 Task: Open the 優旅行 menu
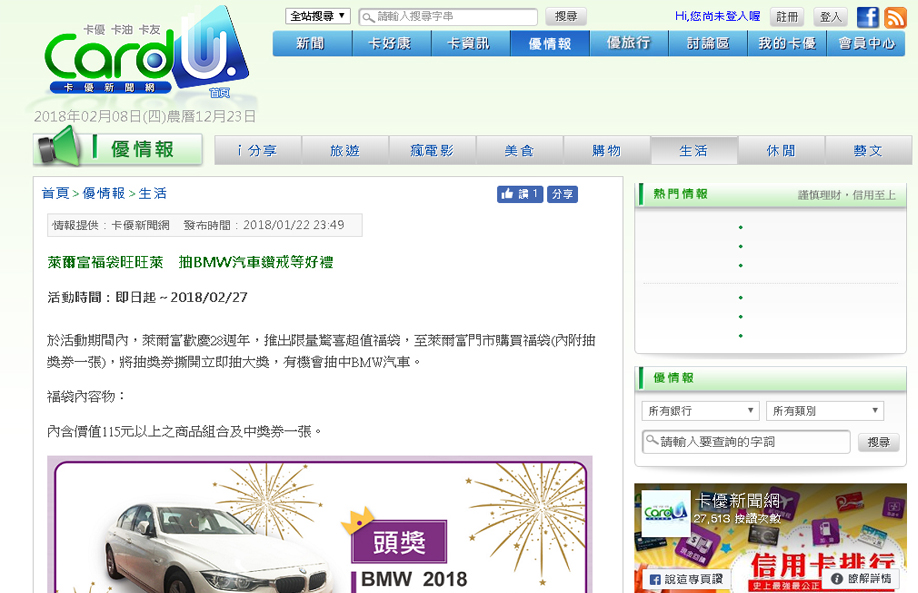pos(629,43)
